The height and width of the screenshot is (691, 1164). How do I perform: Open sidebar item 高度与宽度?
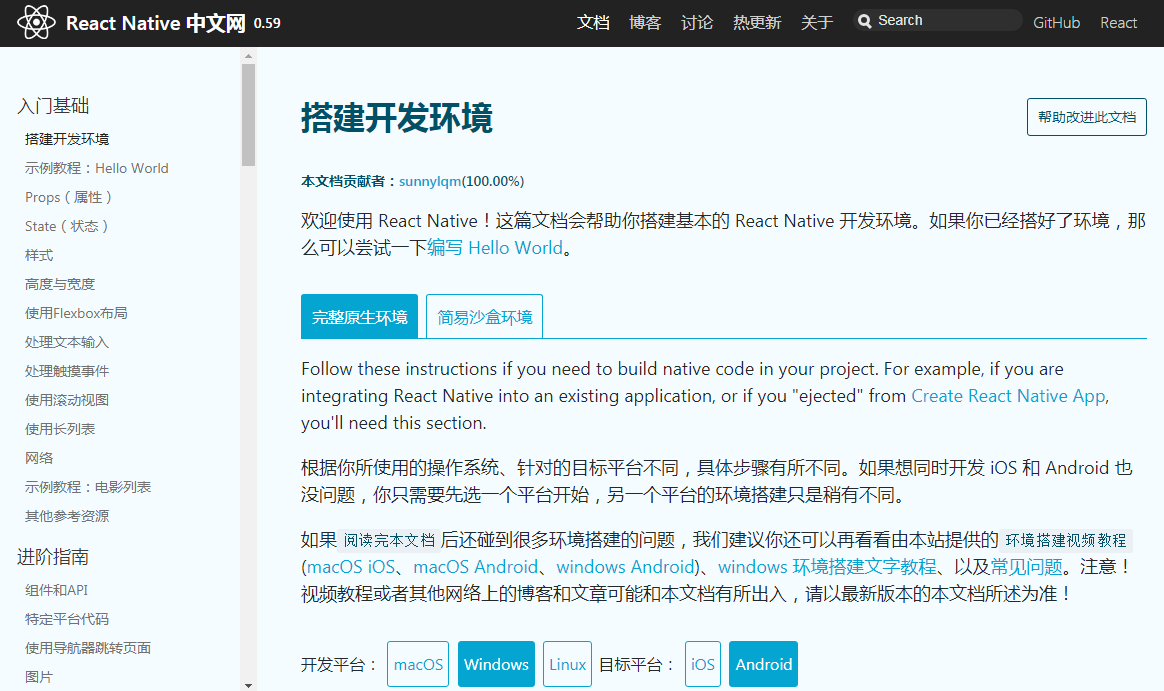pyautogui.click(x=59, y=284)
